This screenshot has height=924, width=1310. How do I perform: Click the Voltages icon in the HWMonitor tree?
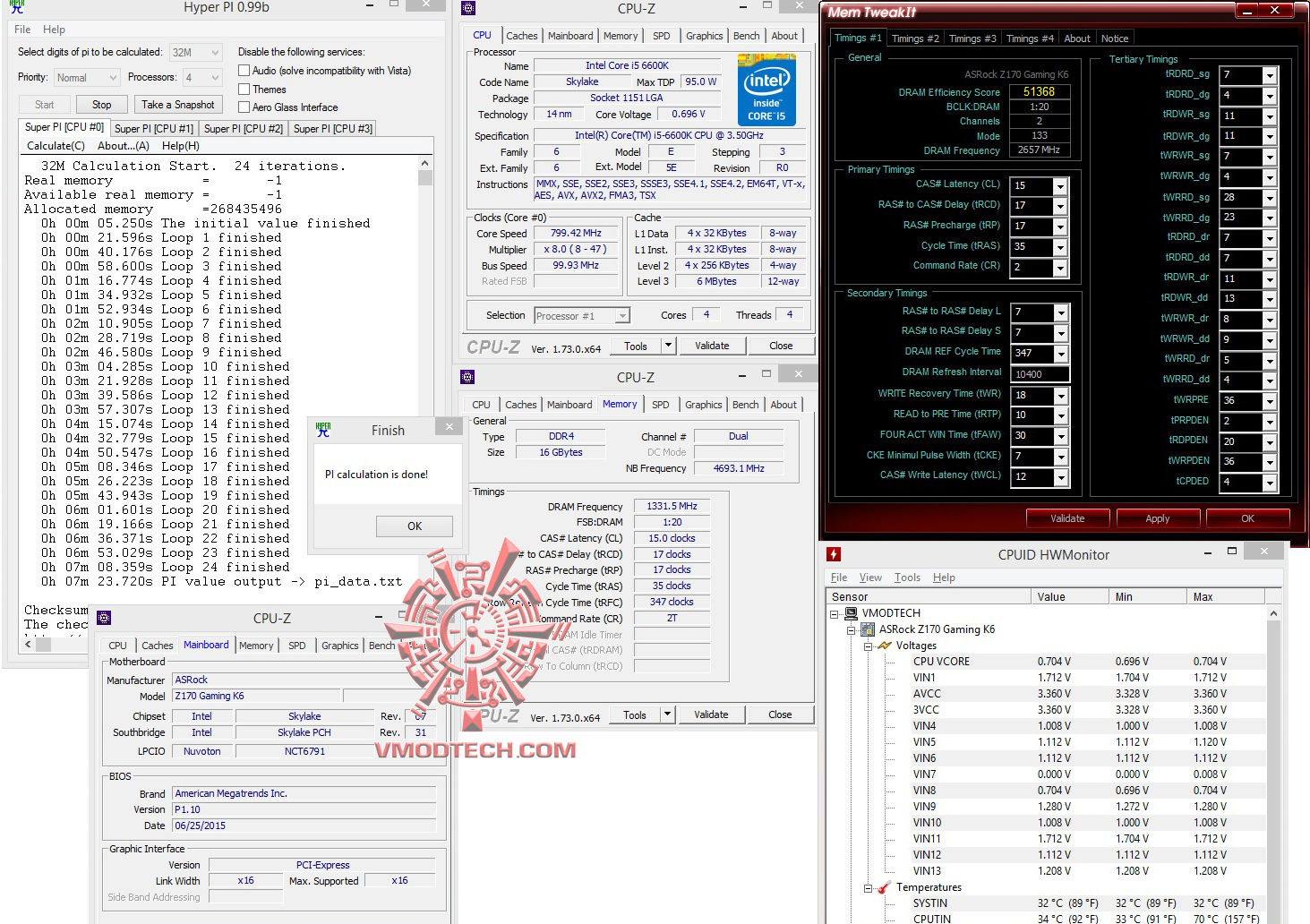pyautogui.click(x=885, y=646)
